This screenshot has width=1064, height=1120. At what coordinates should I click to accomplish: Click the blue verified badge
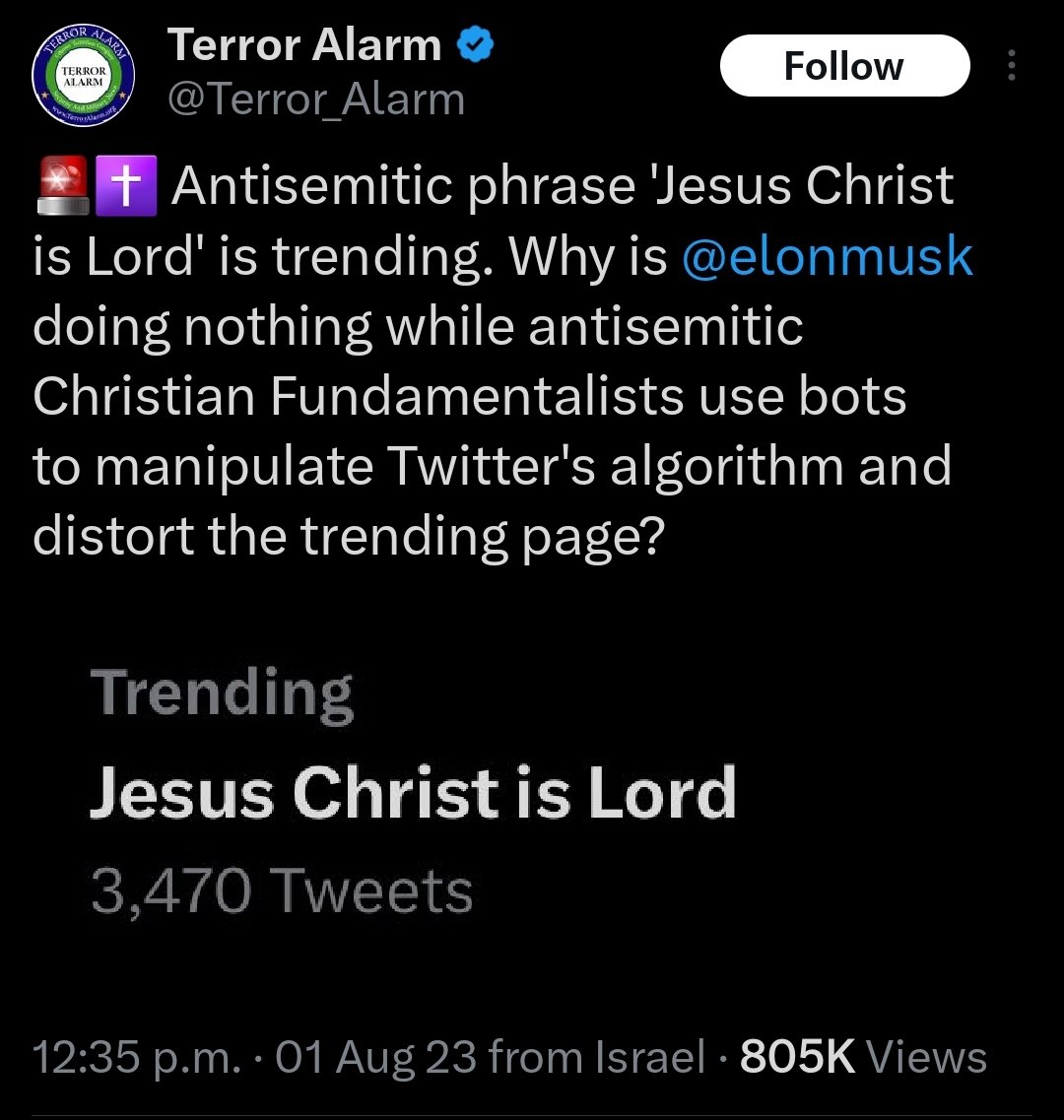[475, 44]
